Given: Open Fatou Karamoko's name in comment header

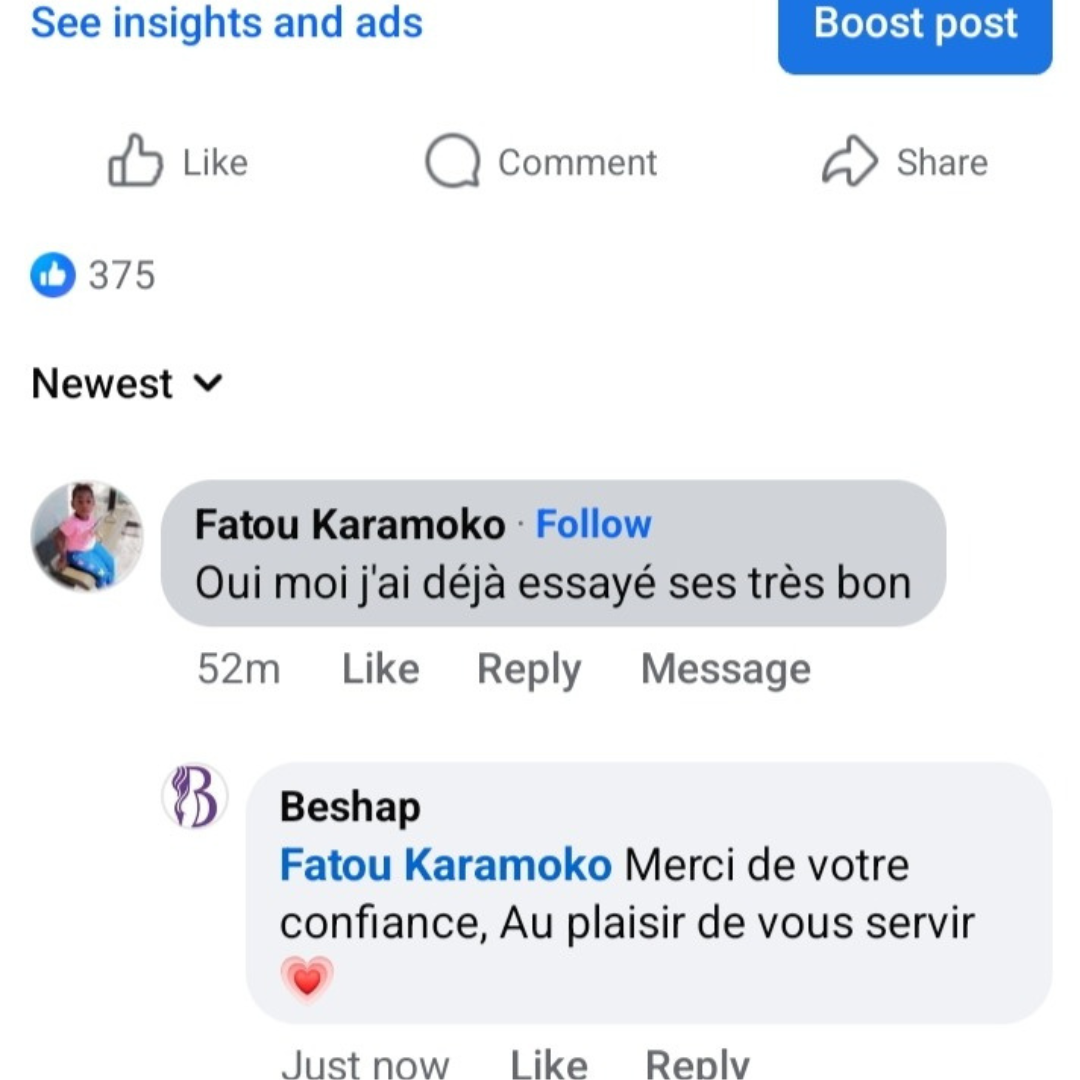Looking at the screenshot, I should (x=350, y=524).
